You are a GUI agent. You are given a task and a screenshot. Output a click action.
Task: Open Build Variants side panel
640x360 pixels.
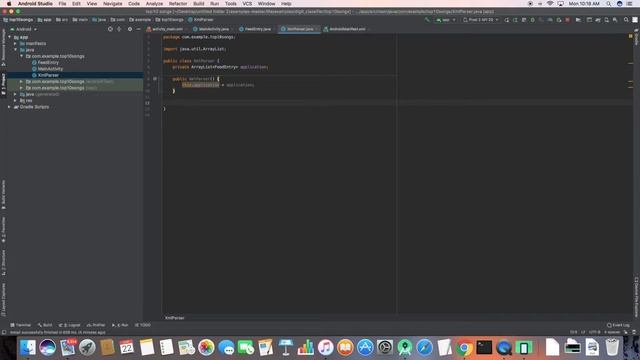coord(3,195)
